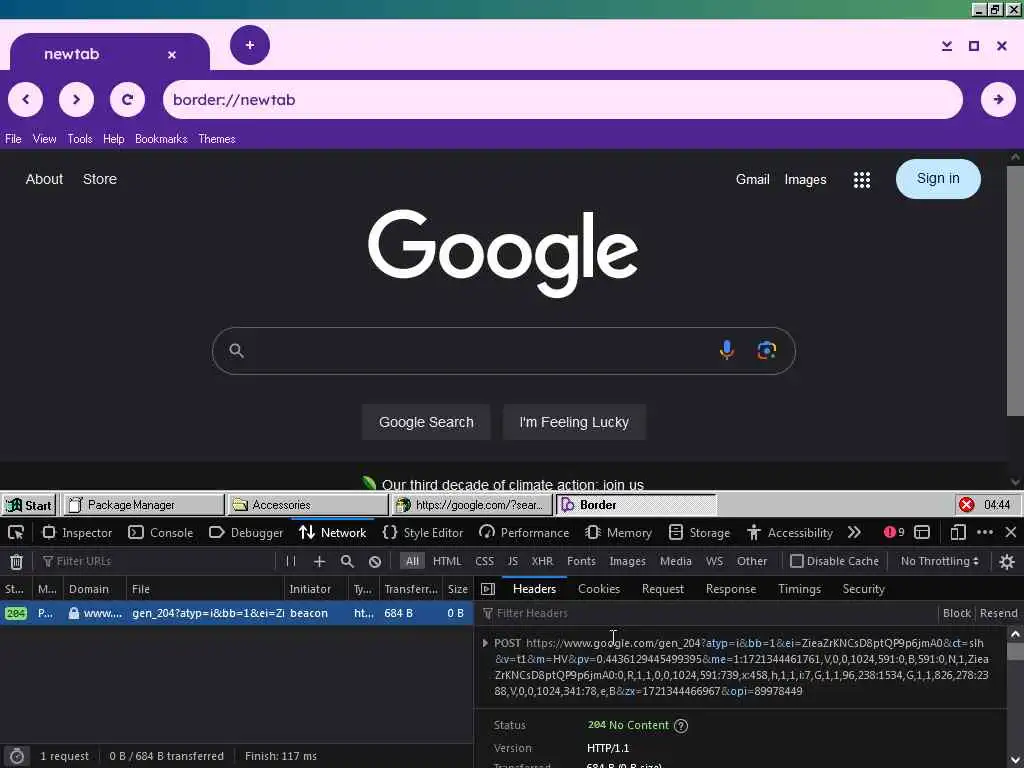Open the tab list dropdown arrow

click(x=946, y=46)
